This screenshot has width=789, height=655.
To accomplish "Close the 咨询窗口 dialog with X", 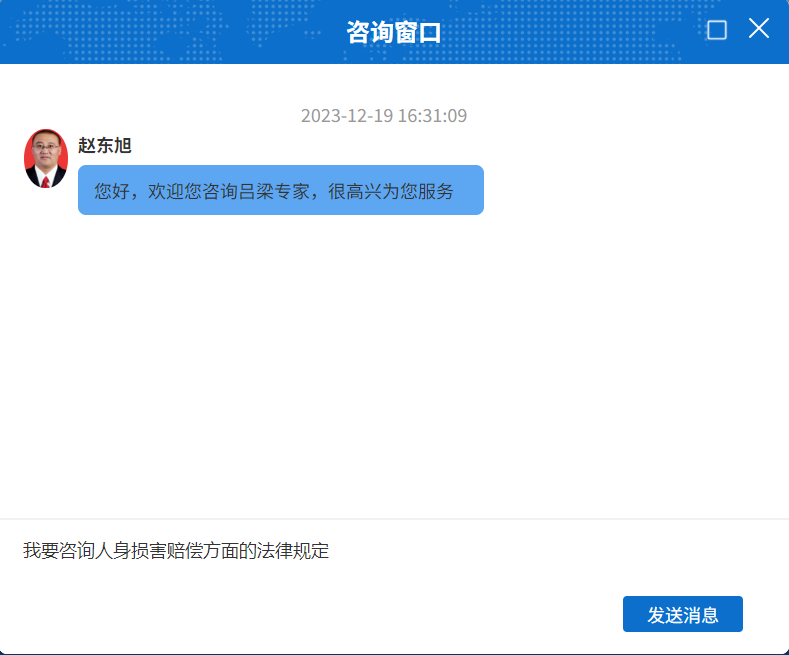I will 759,29.
